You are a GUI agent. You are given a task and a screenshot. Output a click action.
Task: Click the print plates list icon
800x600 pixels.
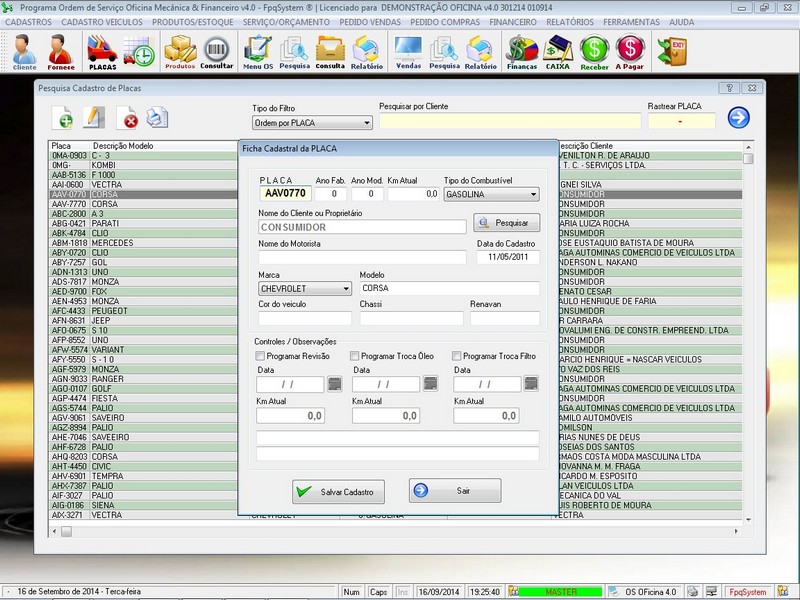157,118
